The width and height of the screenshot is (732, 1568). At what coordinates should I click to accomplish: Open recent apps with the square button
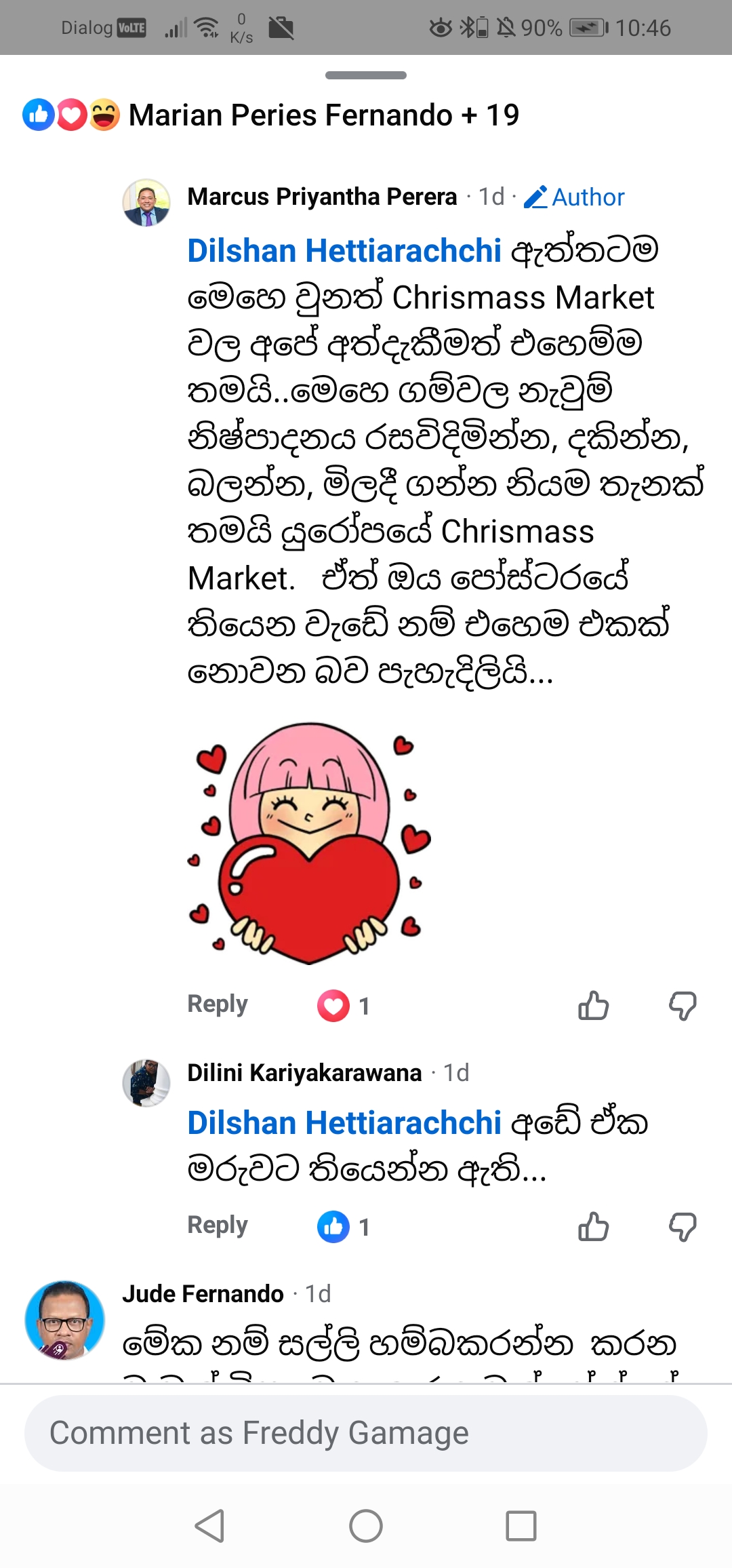pos(521,1526)
